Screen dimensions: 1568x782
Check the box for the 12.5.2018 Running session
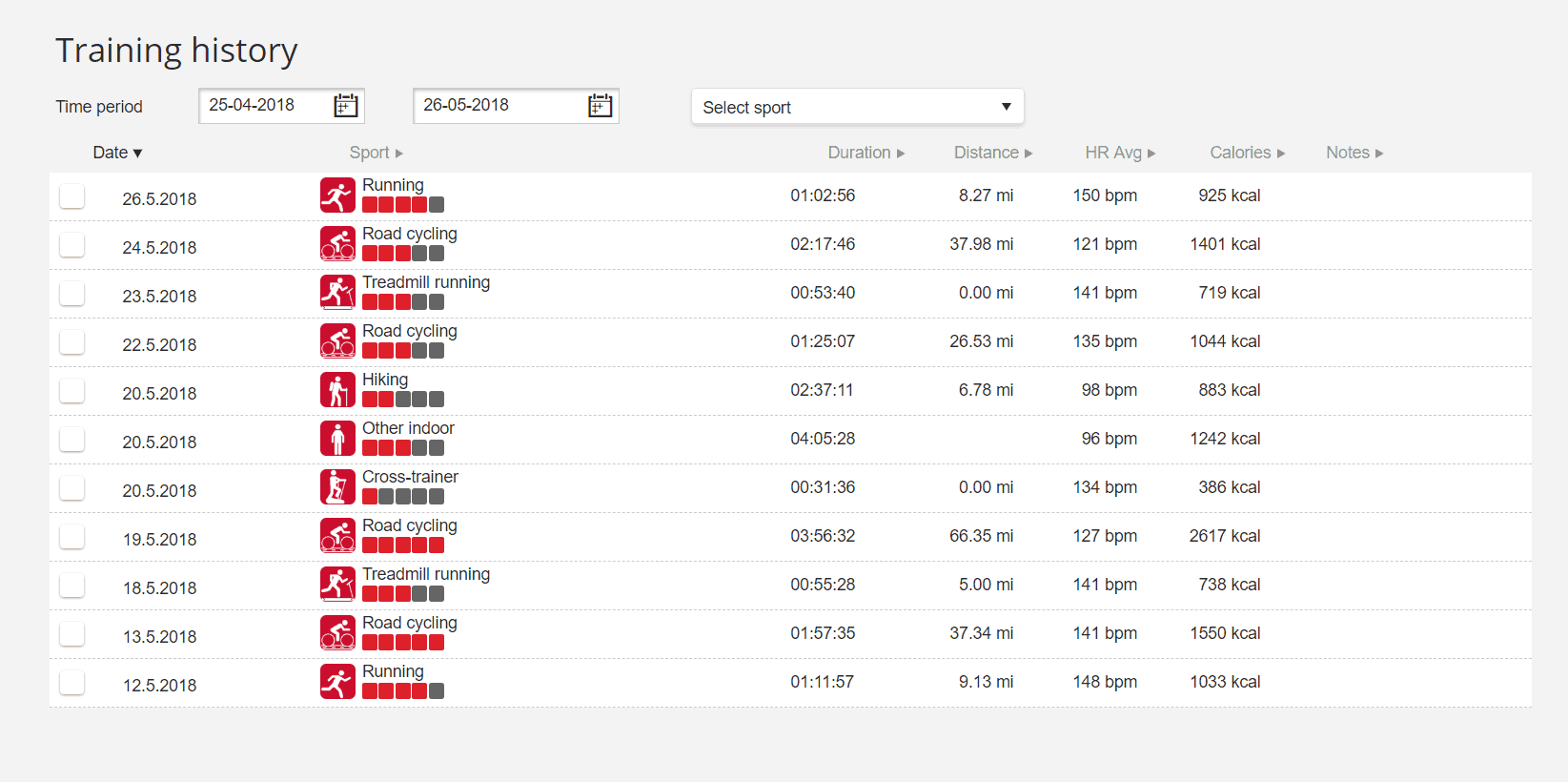tap(72, 683)
